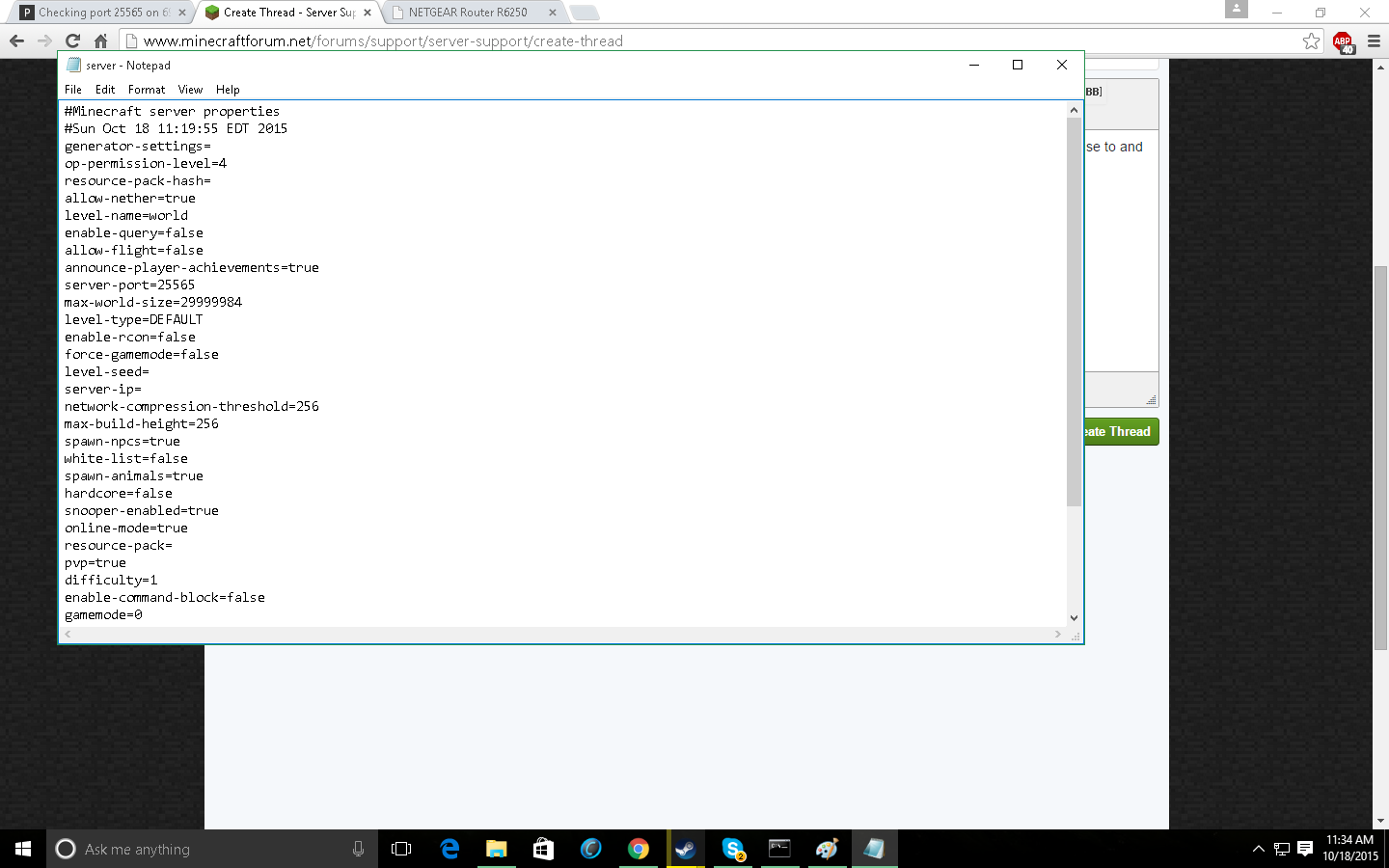Click the Chrome back arrow
This screenshot has height=868, width=1389.
(x=16, y=41)
